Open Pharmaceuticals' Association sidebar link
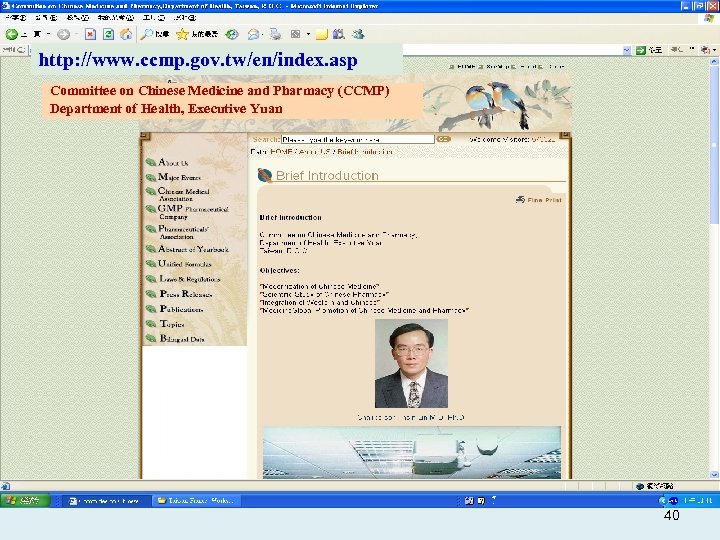Viewport: 720px width, 540px height. [x=184, y=232]
